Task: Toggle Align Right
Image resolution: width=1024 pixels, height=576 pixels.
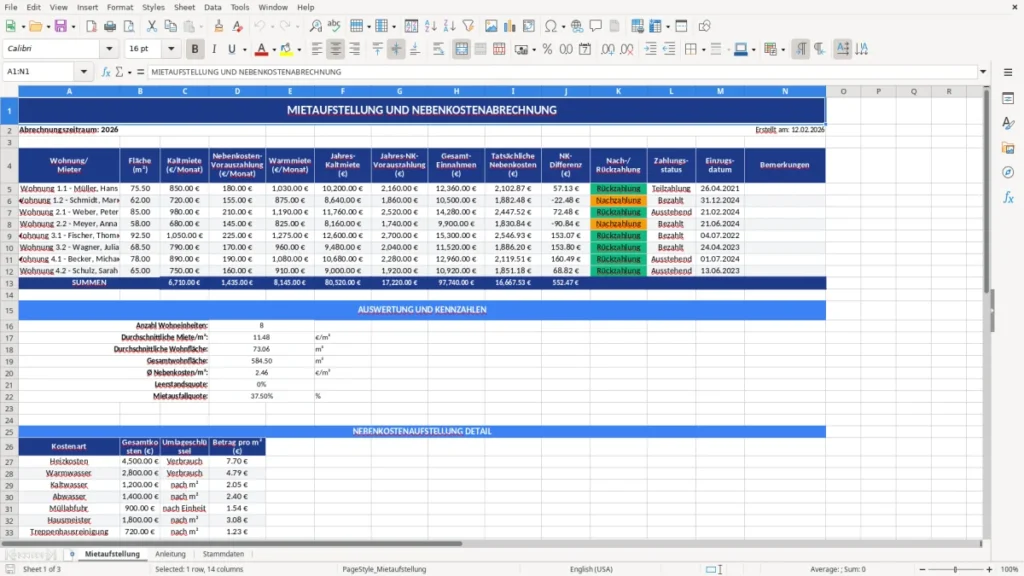Action: (355, 49)
